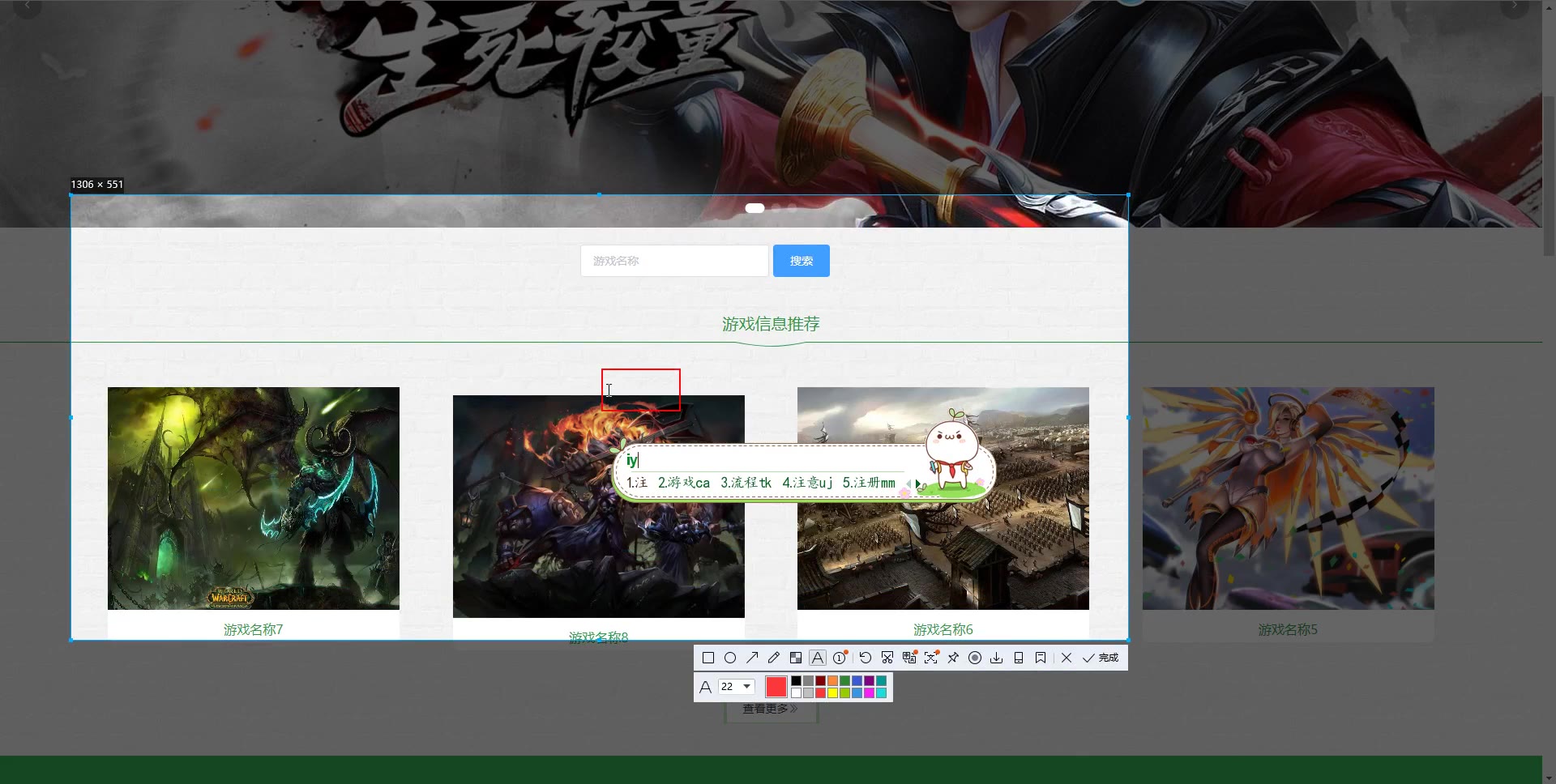The image size is (1556, 784).
Task: Open the 游戏名称8 game thumbnail
Action: [599, 506]
